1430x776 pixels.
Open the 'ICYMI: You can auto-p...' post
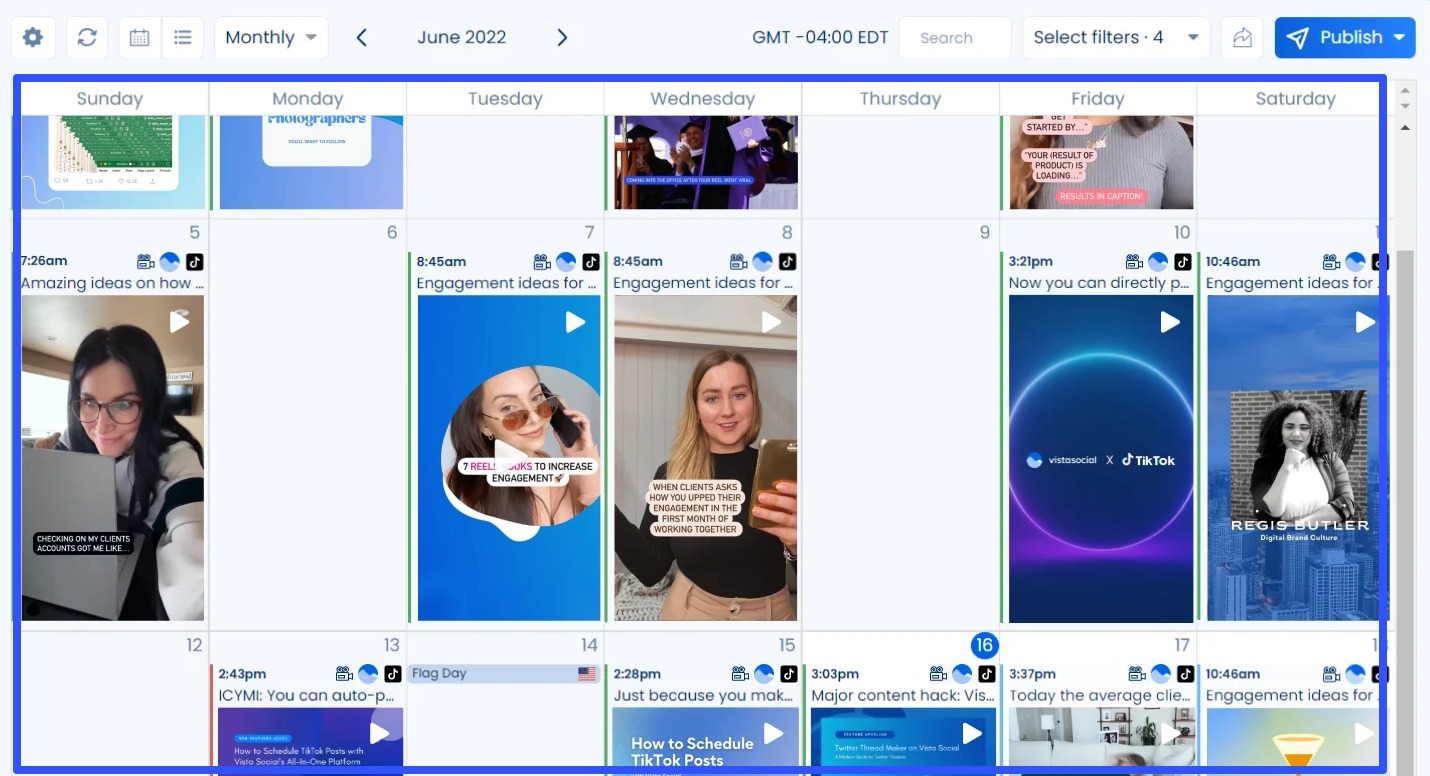click(306, 695)
